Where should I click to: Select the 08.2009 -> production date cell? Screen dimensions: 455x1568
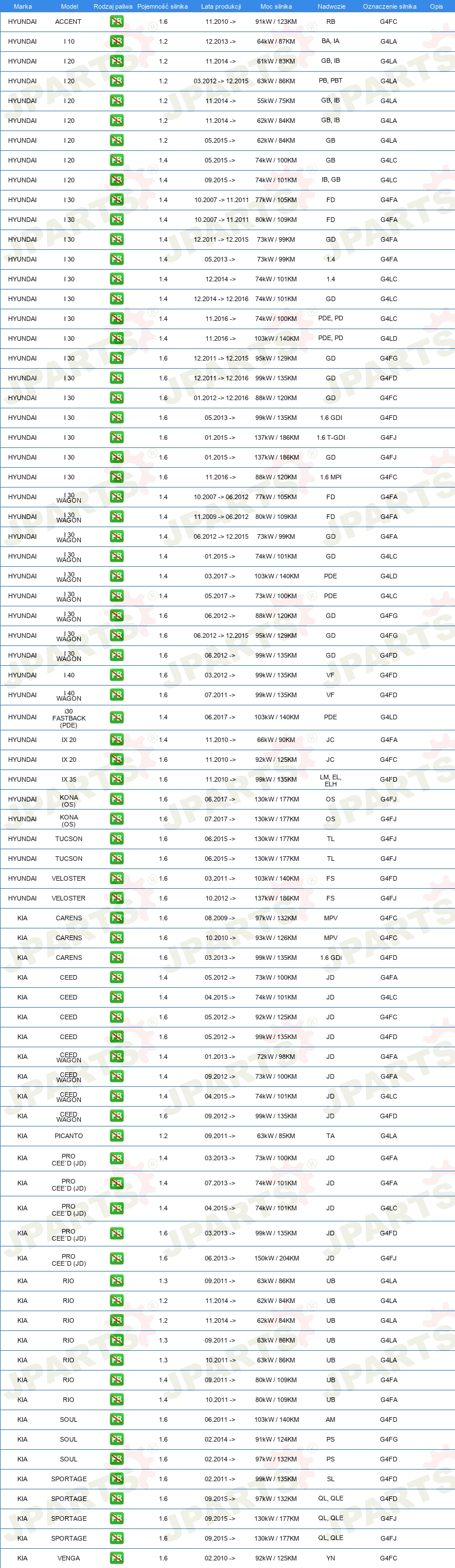(x=220, y=918)
